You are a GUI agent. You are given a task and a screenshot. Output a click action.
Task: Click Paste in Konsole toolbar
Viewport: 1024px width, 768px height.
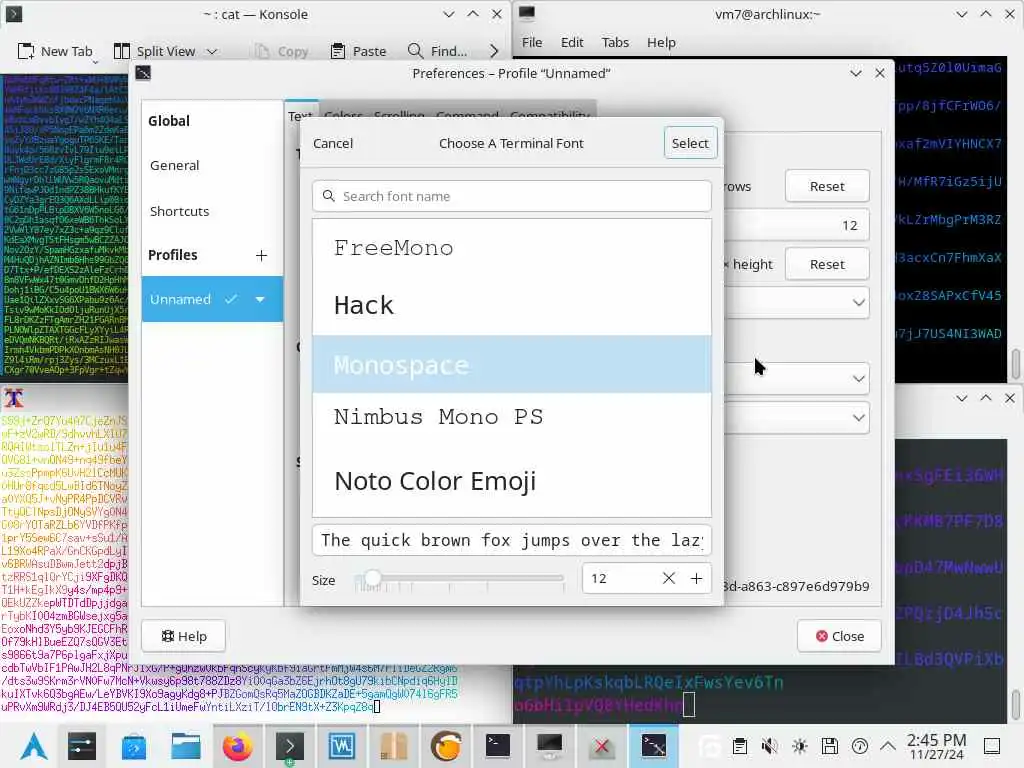(x=359, y=51)
